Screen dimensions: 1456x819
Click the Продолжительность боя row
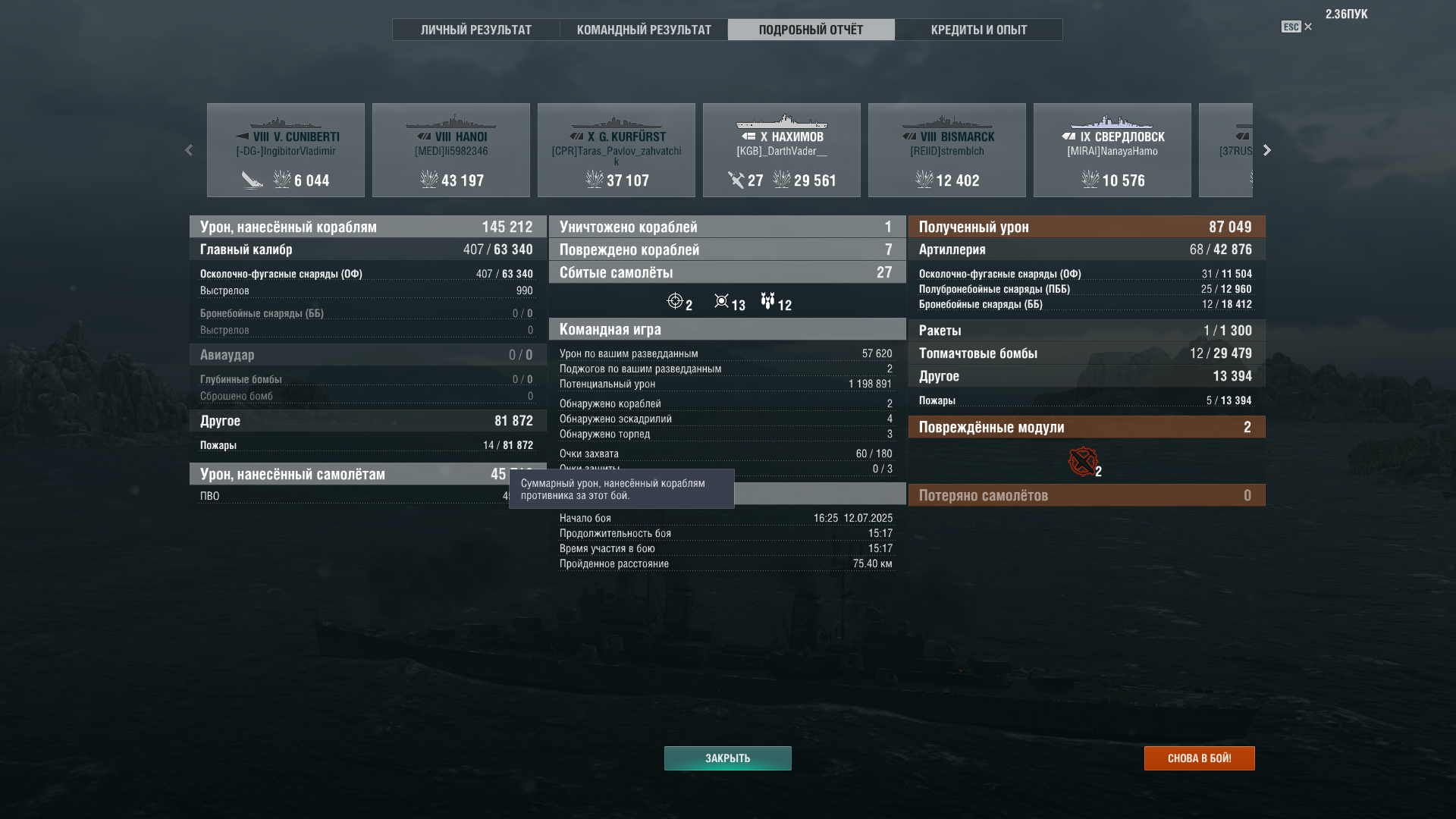tap(726, 533)
